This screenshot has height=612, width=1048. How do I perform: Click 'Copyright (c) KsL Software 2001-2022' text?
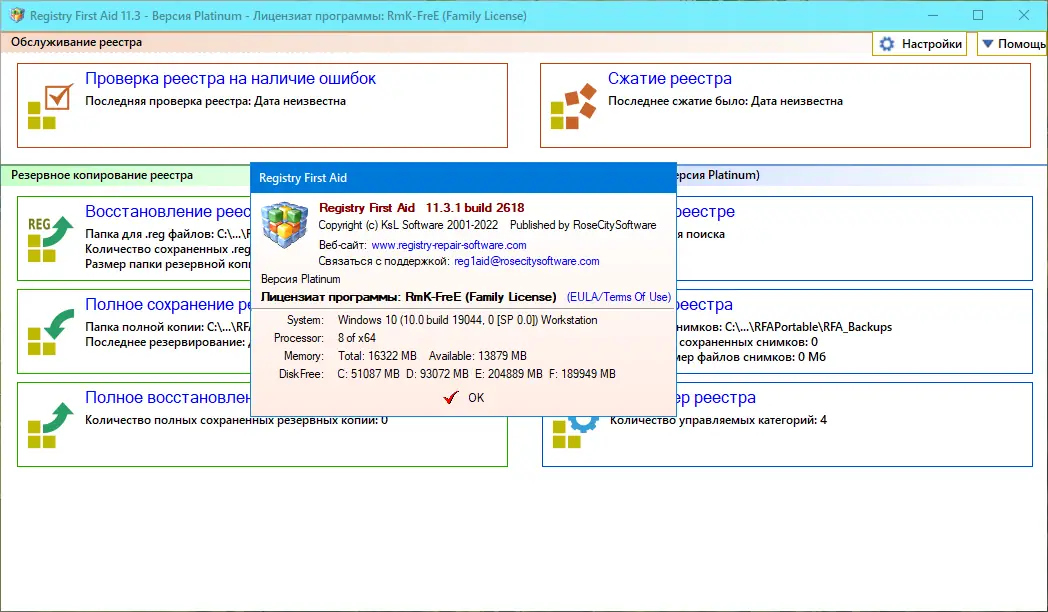pos(408,225)
